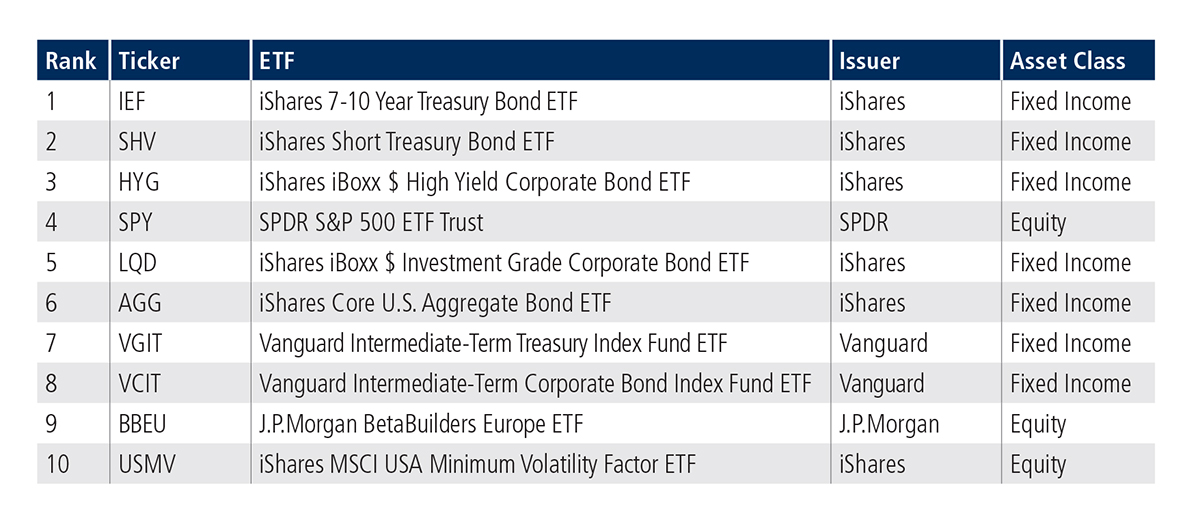The width and height of the screenshot is (1200, 520).
Task: Select SPDR S&P 500 ETF Trust name
Action: pos(371,222)
